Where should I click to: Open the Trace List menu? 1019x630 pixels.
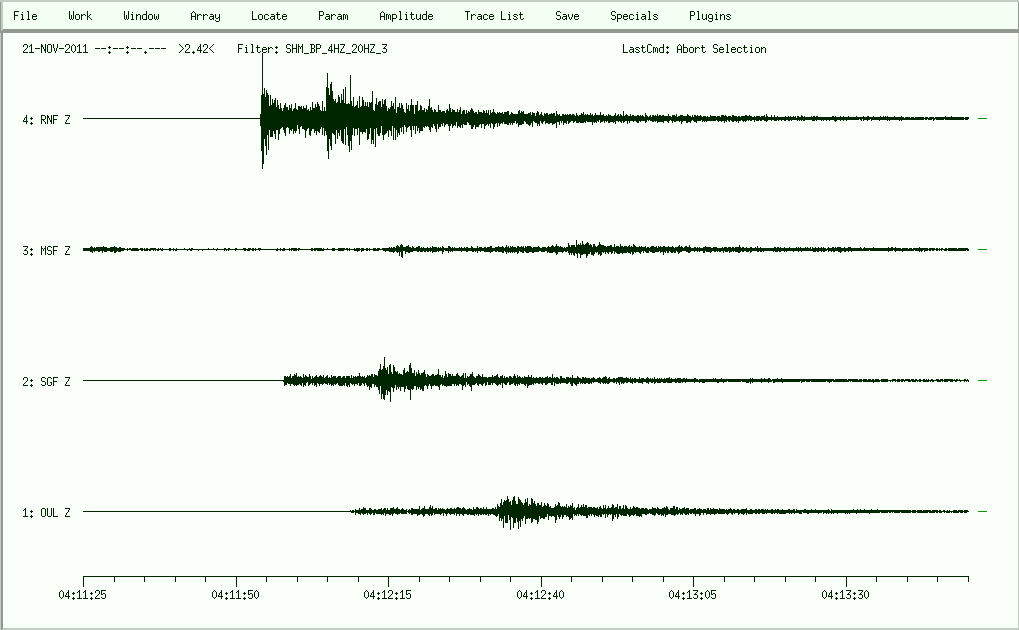point(494,16)
